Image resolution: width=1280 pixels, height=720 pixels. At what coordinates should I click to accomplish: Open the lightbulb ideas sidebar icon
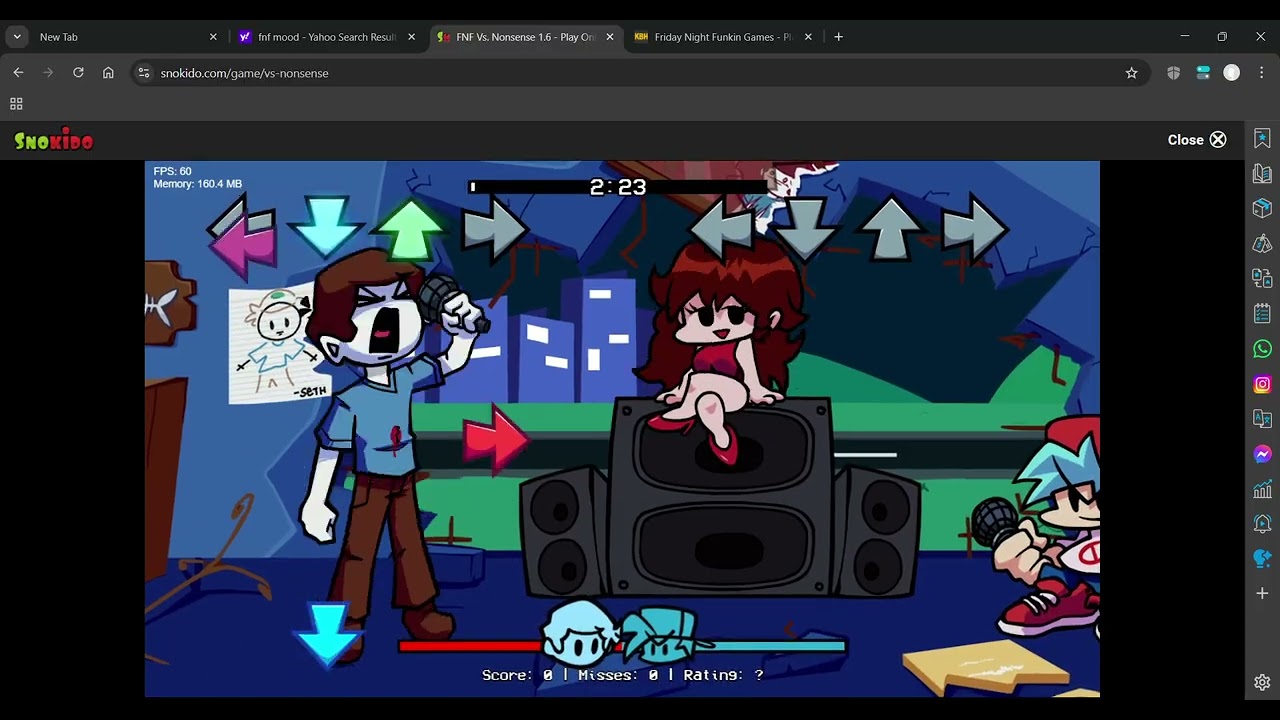(1262, 558)
